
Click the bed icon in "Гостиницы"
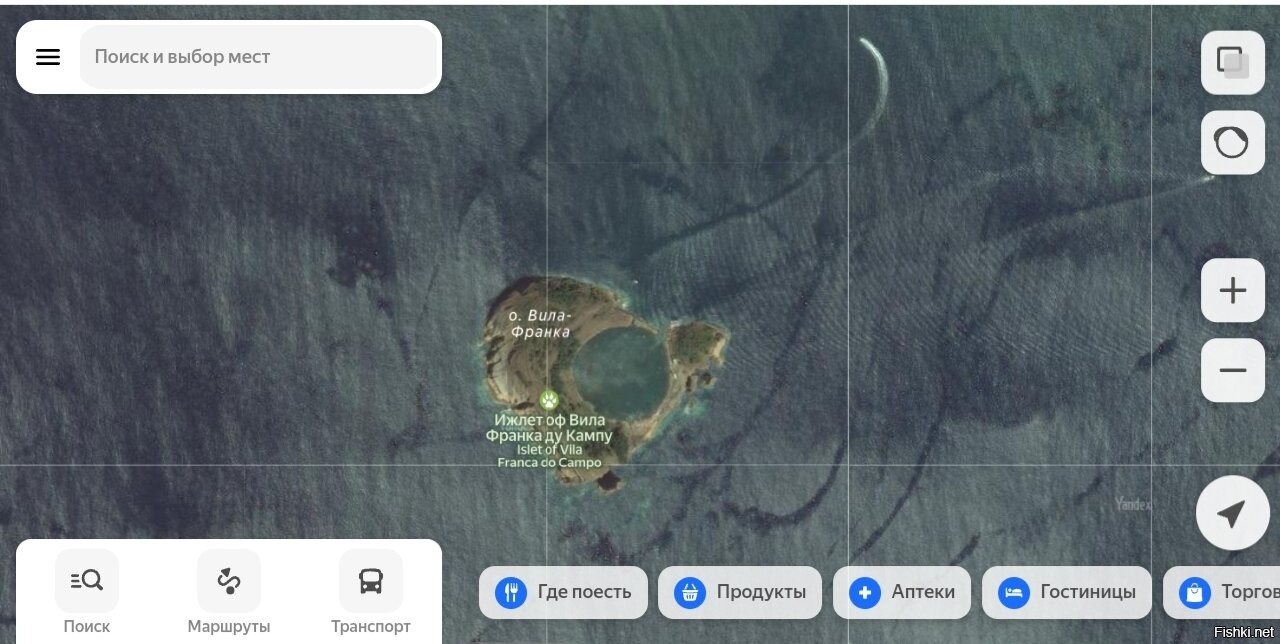point(1014,592)
